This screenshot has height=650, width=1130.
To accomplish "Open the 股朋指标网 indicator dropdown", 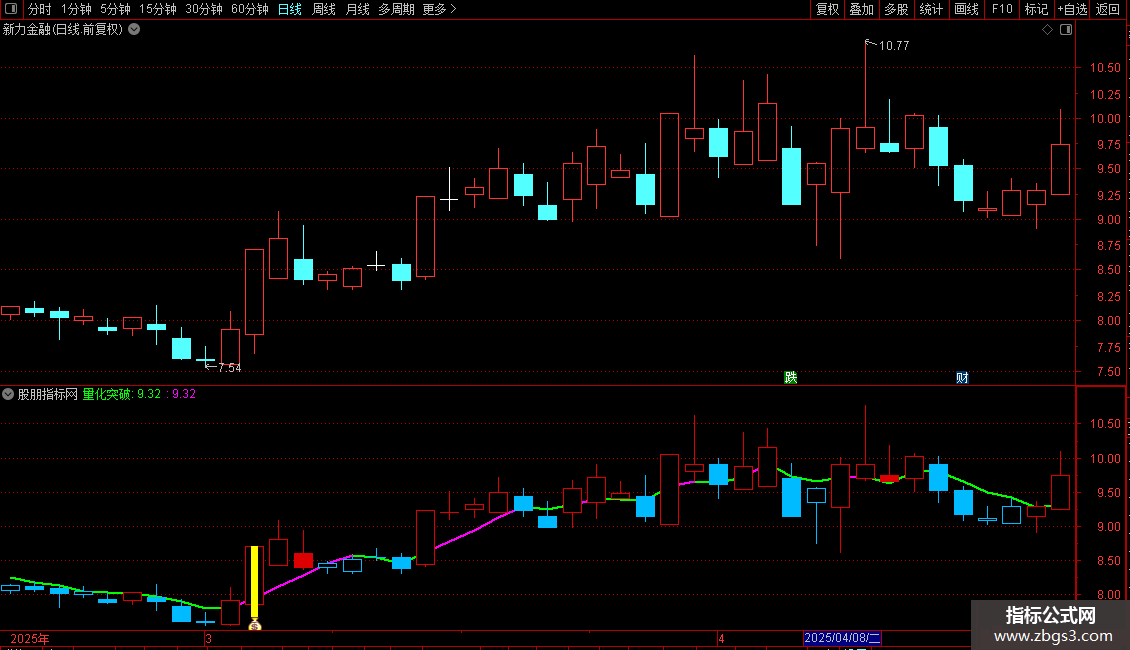I will pos(8,394).
